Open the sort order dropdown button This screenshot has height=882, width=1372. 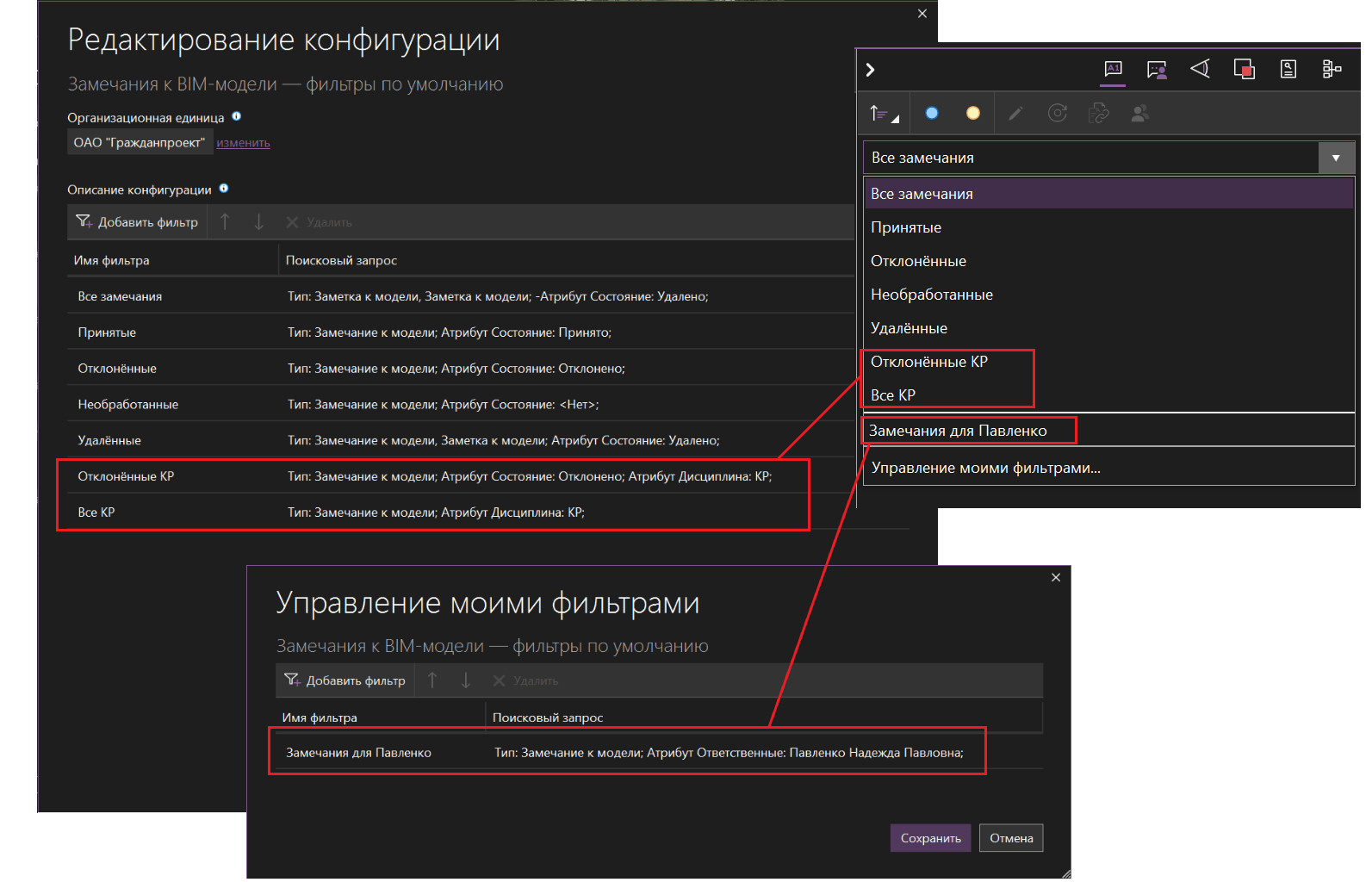[x=883, y=113]
